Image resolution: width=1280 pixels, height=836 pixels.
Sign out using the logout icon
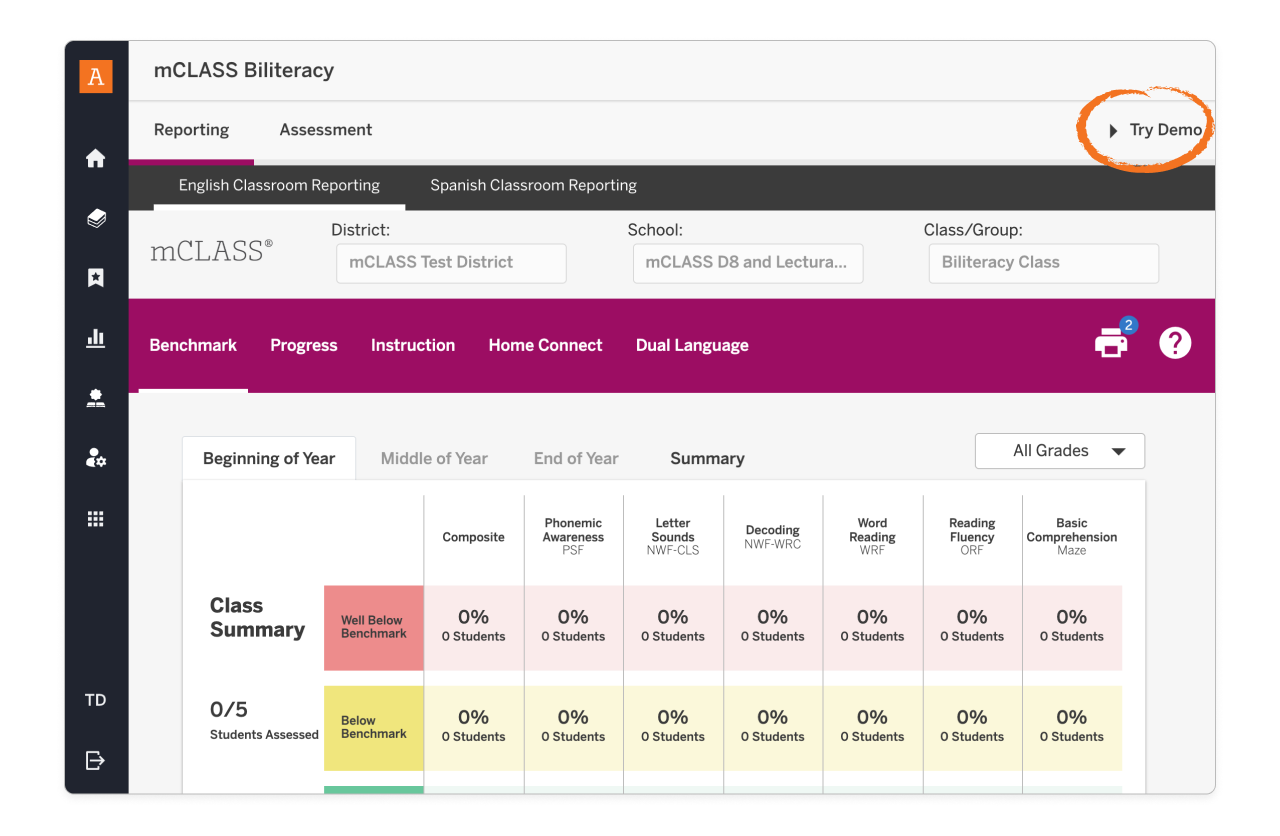point(96,761)
